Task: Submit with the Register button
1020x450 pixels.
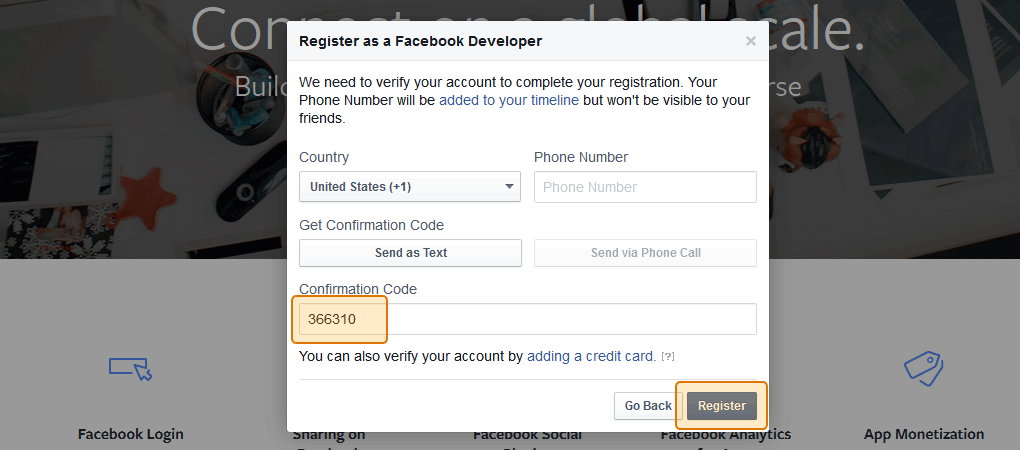Action: coord(722,406)
